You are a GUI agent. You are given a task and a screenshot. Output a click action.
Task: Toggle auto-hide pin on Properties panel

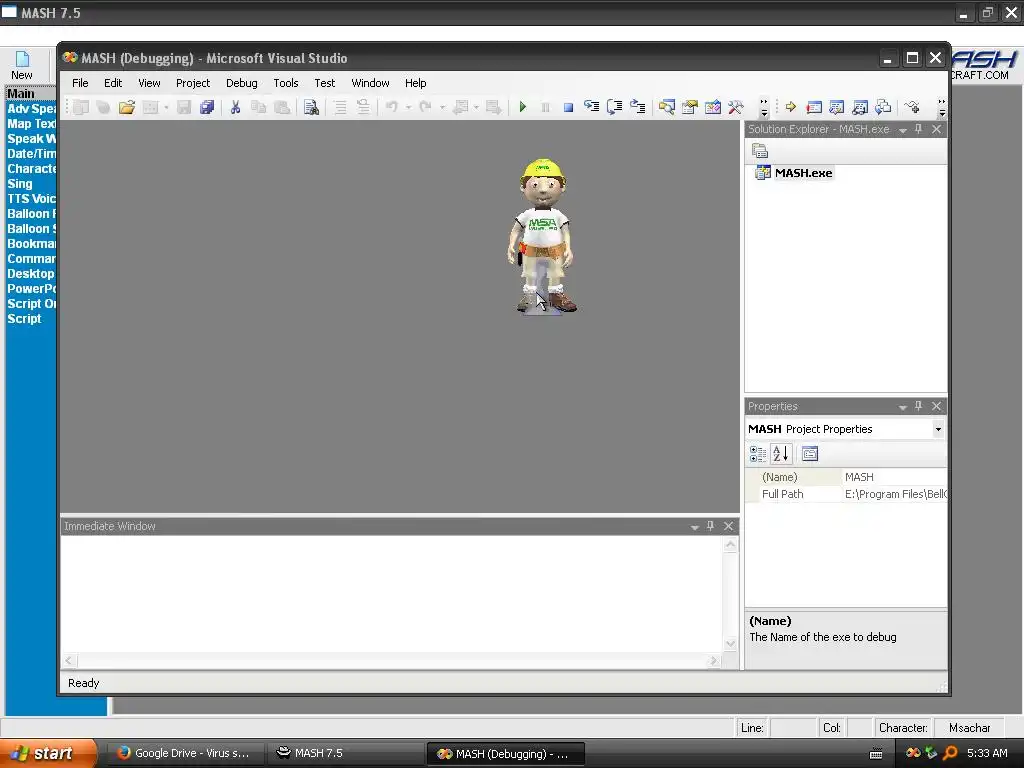tap(918, 406)
